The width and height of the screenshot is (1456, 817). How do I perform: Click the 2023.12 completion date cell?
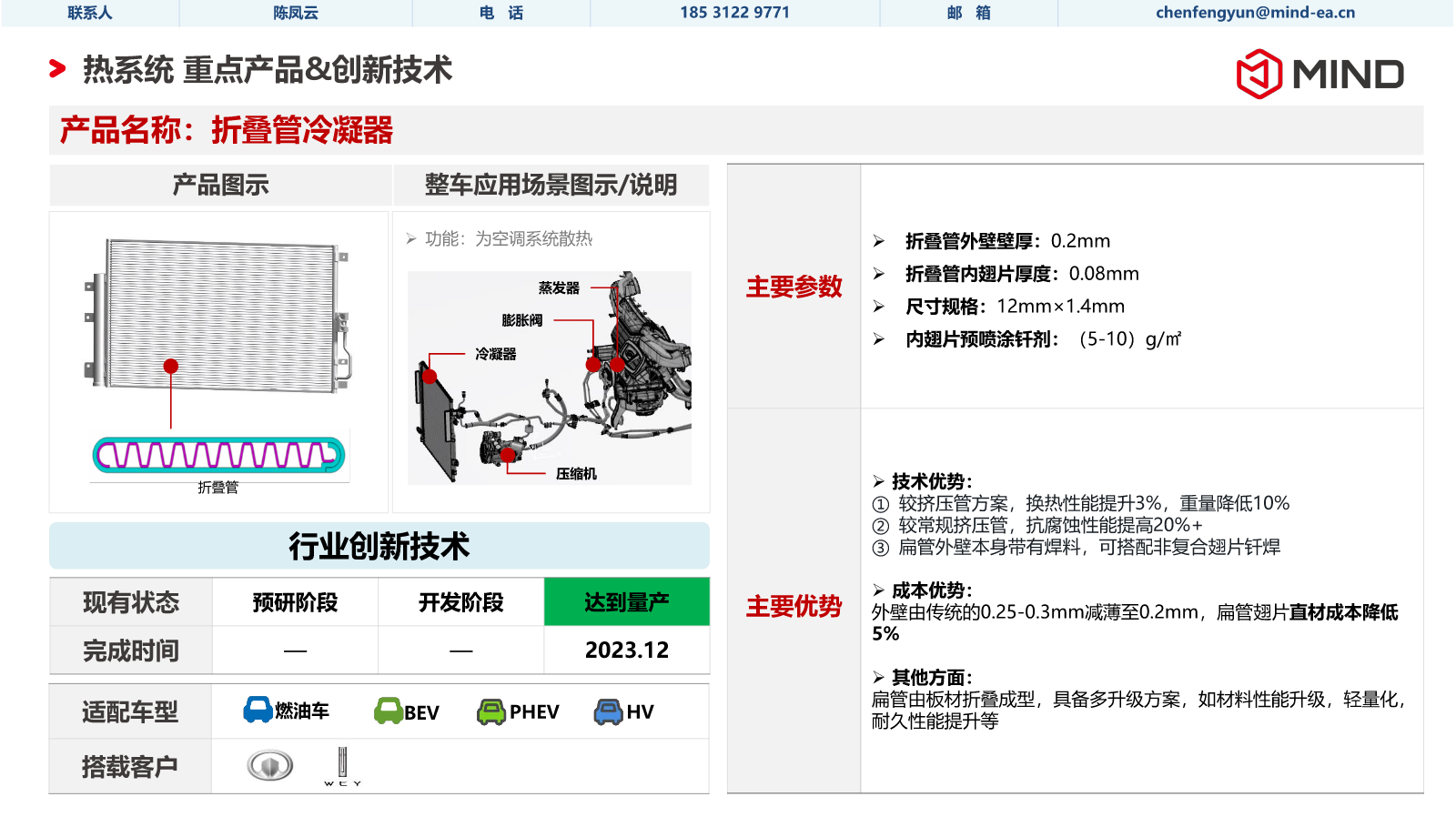(626, 651)
